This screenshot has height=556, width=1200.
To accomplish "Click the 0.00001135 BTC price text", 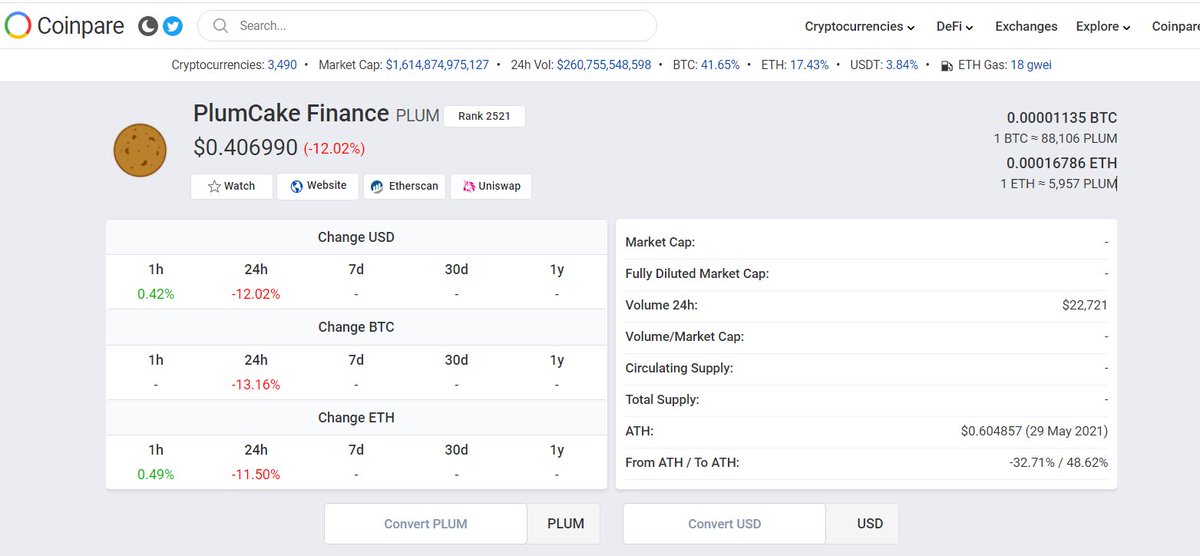I will [x=1062, y=118].
